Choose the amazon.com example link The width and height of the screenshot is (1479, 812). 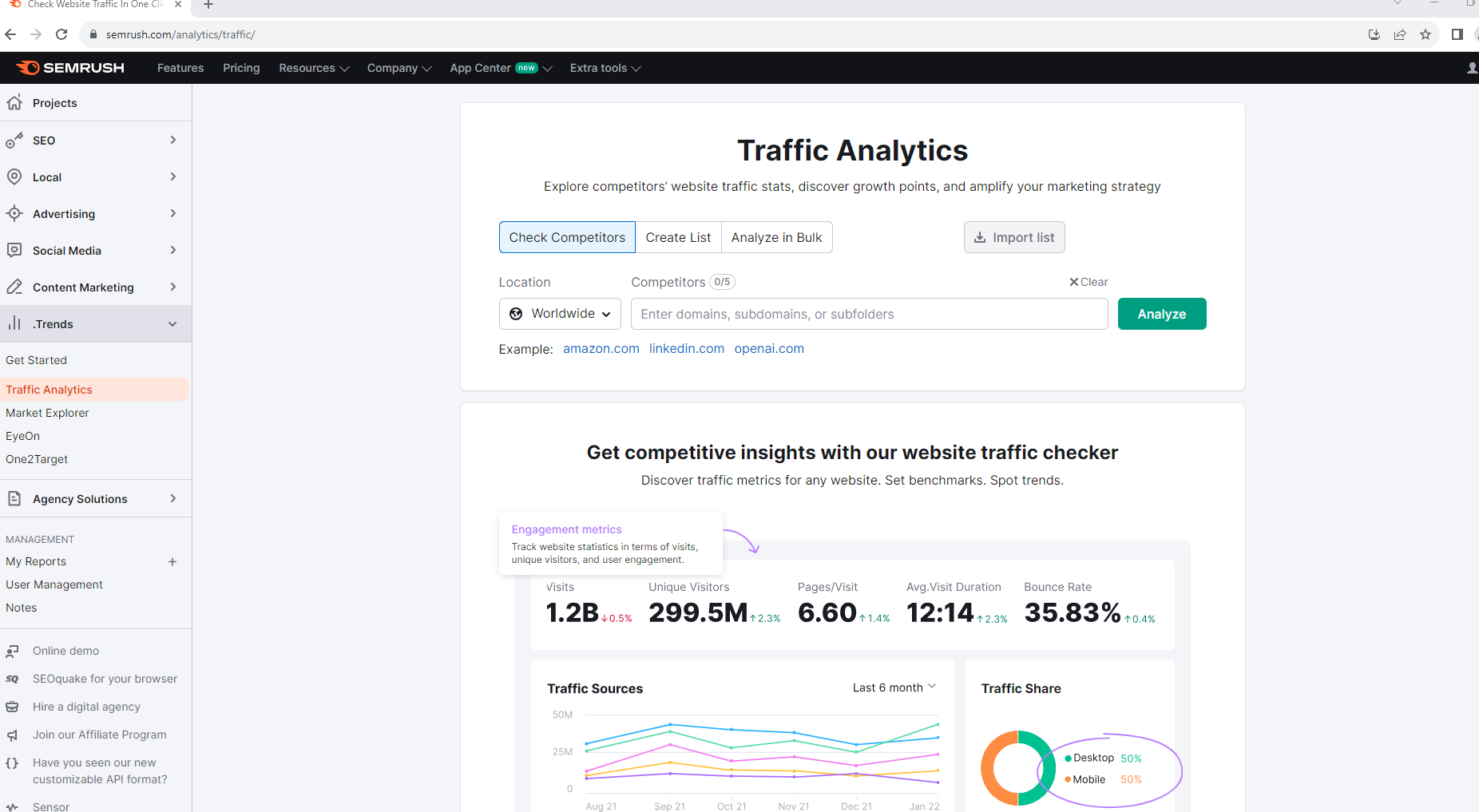[601, 348]
